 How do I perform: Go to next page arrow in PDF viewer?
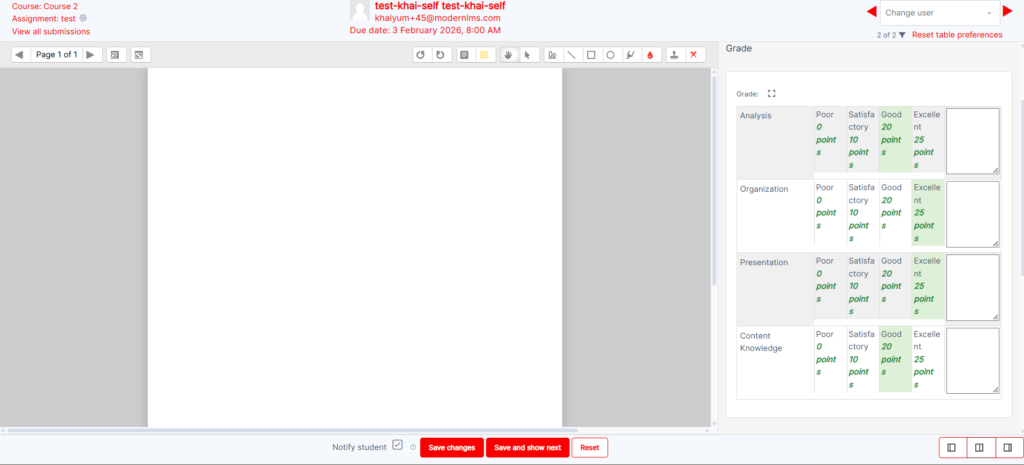(92, 55)
